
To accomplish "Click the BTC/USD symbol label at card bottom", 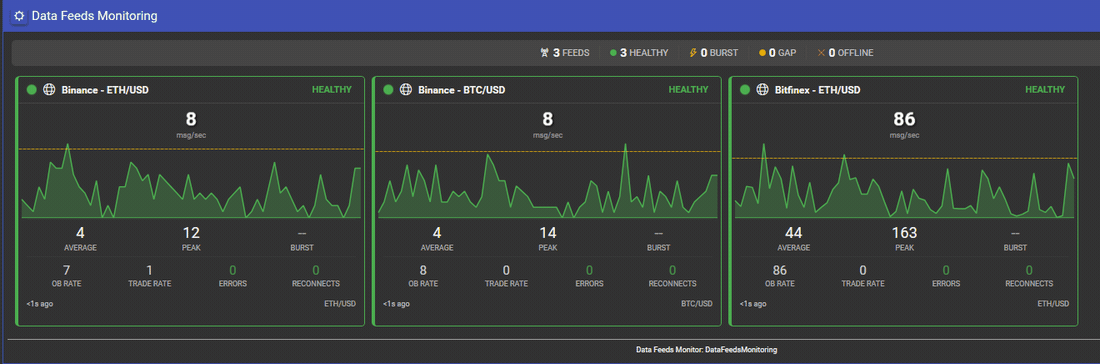I will coord(697,304).
